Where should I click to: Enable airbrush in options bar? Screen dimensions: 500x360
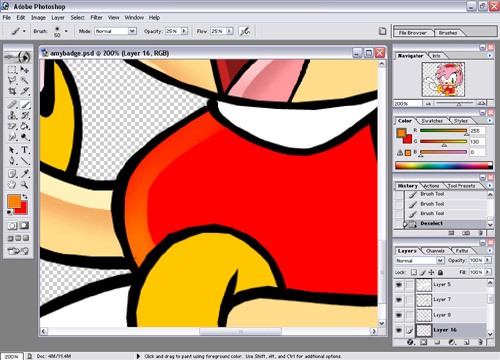tap(245, 31)
